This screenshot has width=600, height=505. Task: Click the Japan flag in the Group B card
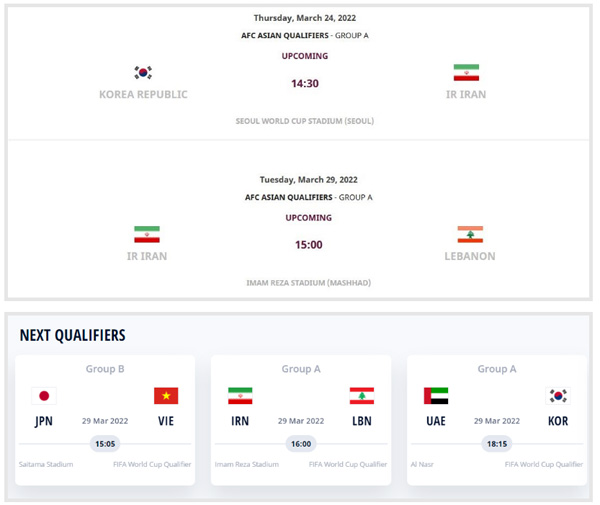point(44,396)
